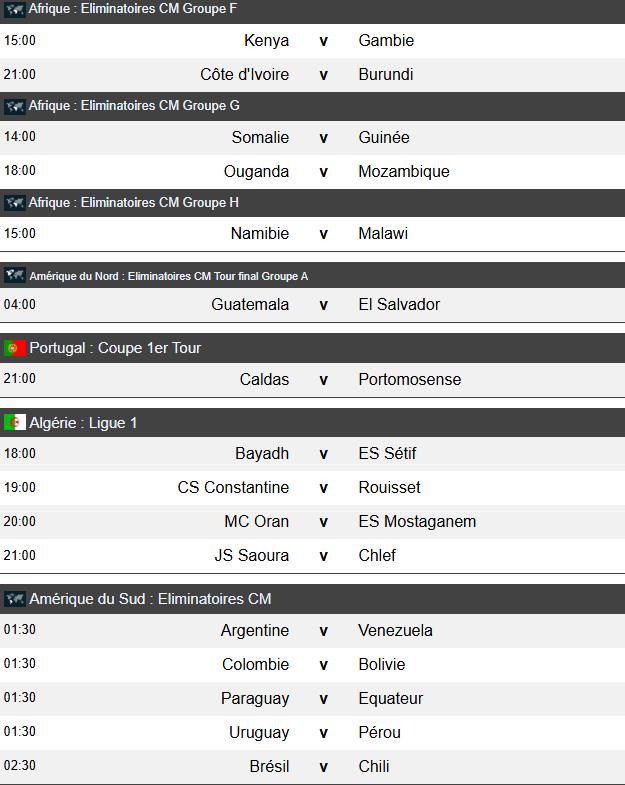625x785 pixels.
Task: Click the CS Constantine team name
Action: click(233, 488)
